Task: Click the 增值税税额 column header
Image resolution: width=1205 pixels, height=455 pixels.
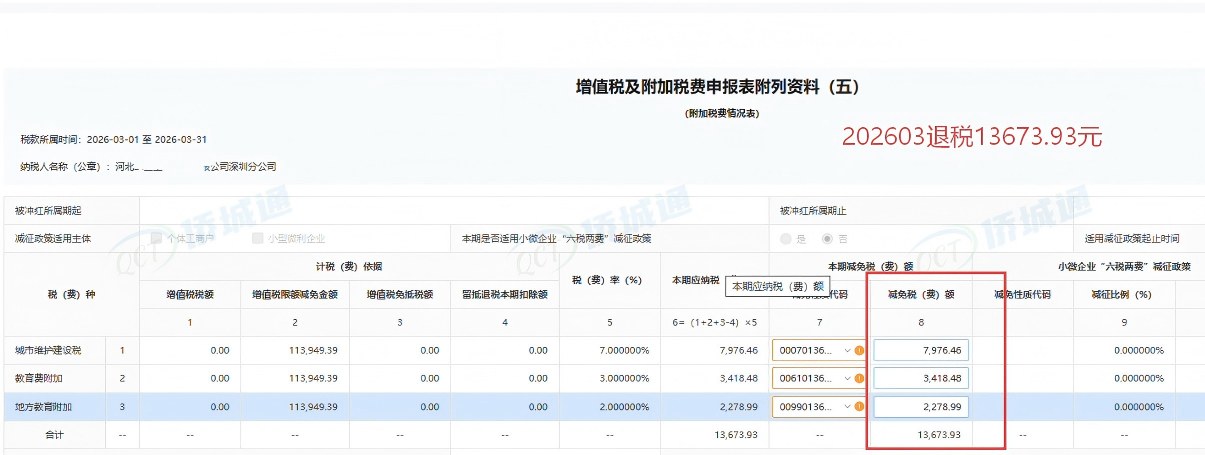Action: pos(190,295)
